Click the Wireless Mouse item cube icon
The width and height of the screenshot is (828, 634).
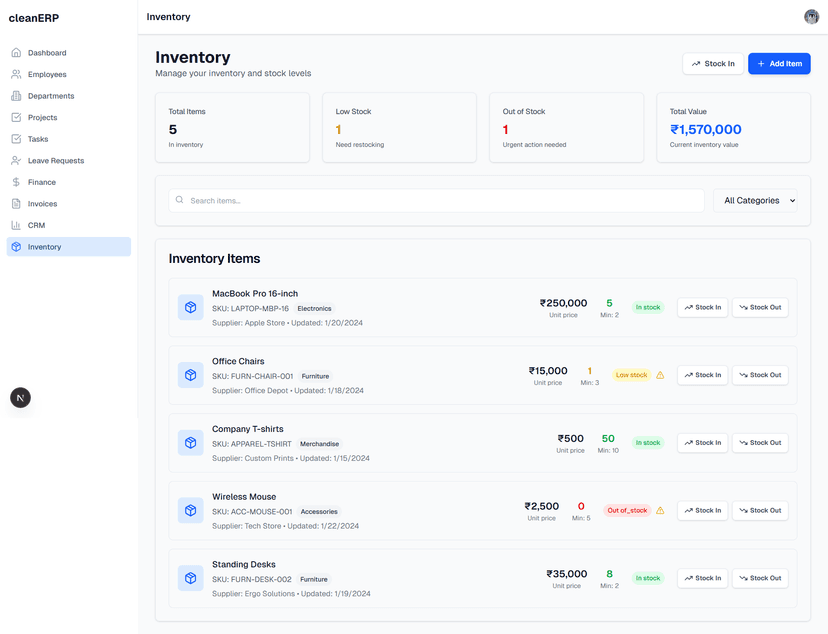[191, 510]
